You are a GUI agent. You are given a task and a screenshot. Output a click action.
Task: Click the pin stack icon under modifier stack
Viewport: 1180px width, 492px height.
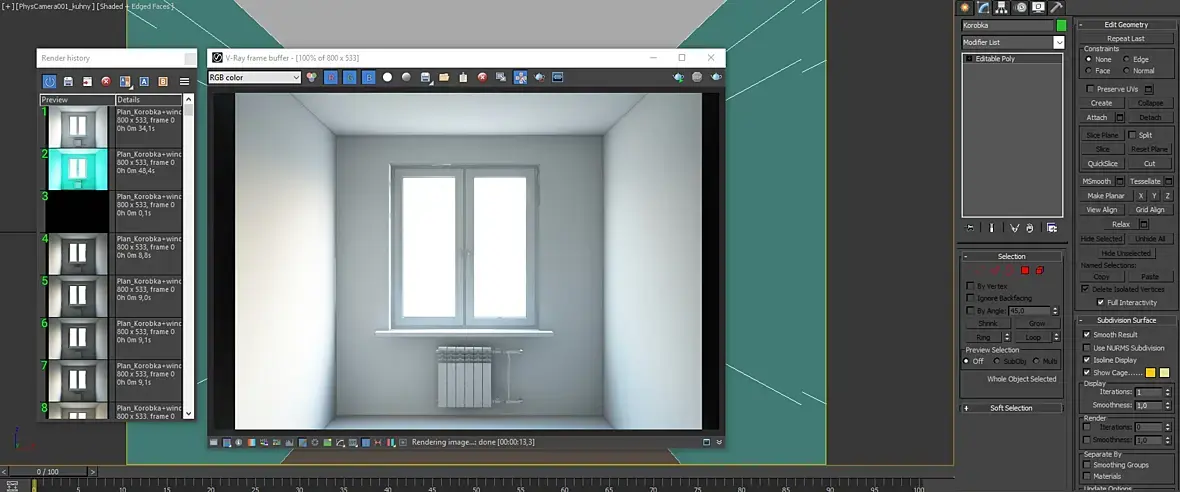(970, 228)
